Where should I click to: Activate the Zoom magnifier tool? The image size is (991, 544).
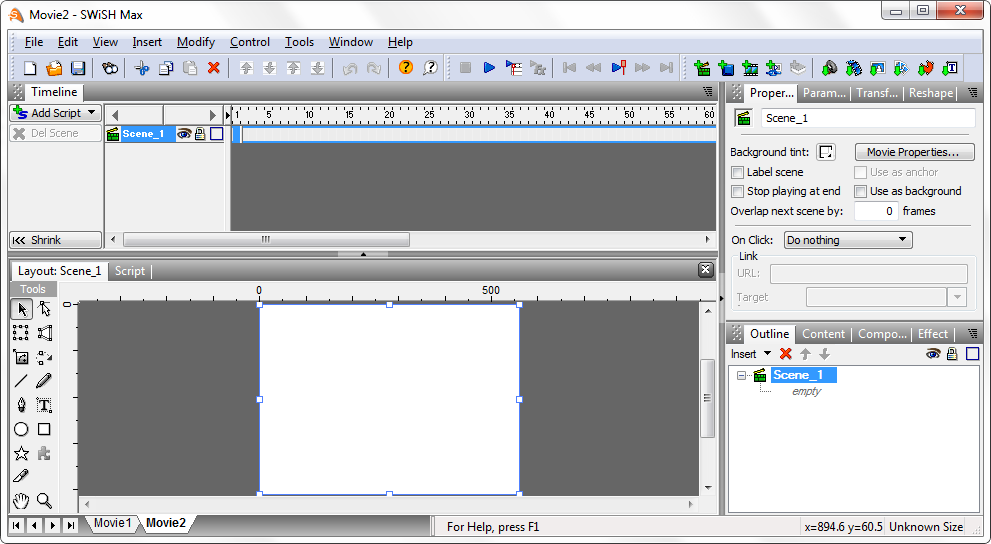44,500
